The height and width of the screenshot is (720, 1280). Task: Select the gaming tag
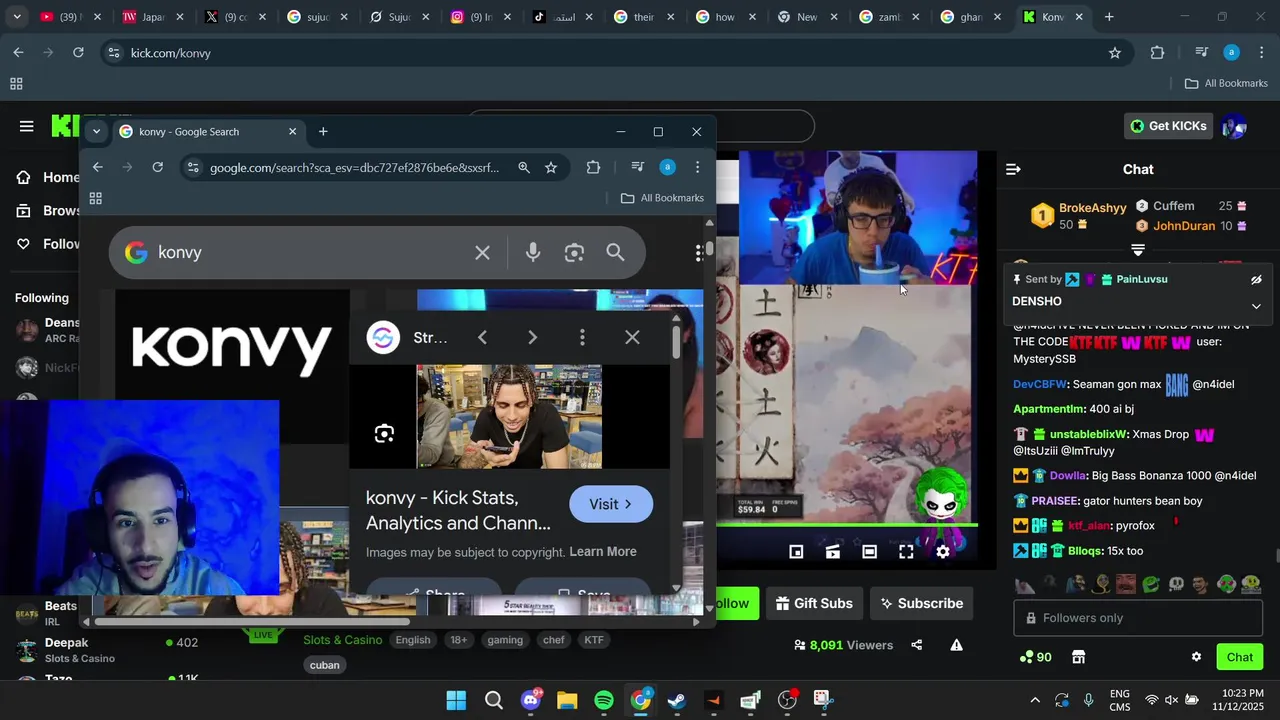[505, 640]
